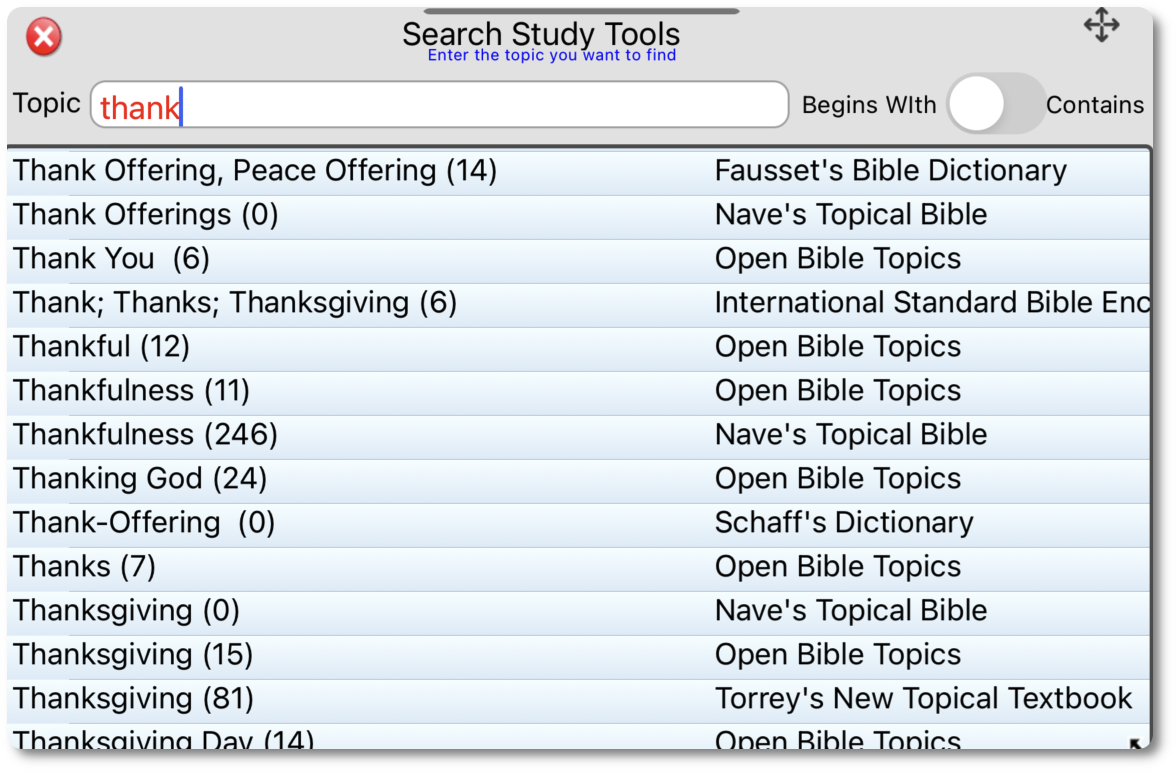Toggle the Begins With / Contains switch
This screenshot has width=1176, height=772.
(x=994, y=104)
